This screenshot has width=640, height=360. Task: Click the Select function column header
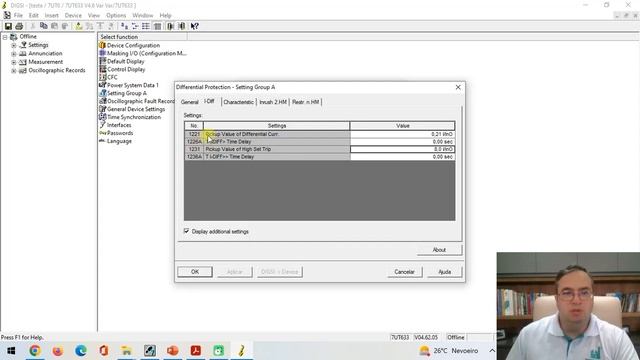point(142,37)
